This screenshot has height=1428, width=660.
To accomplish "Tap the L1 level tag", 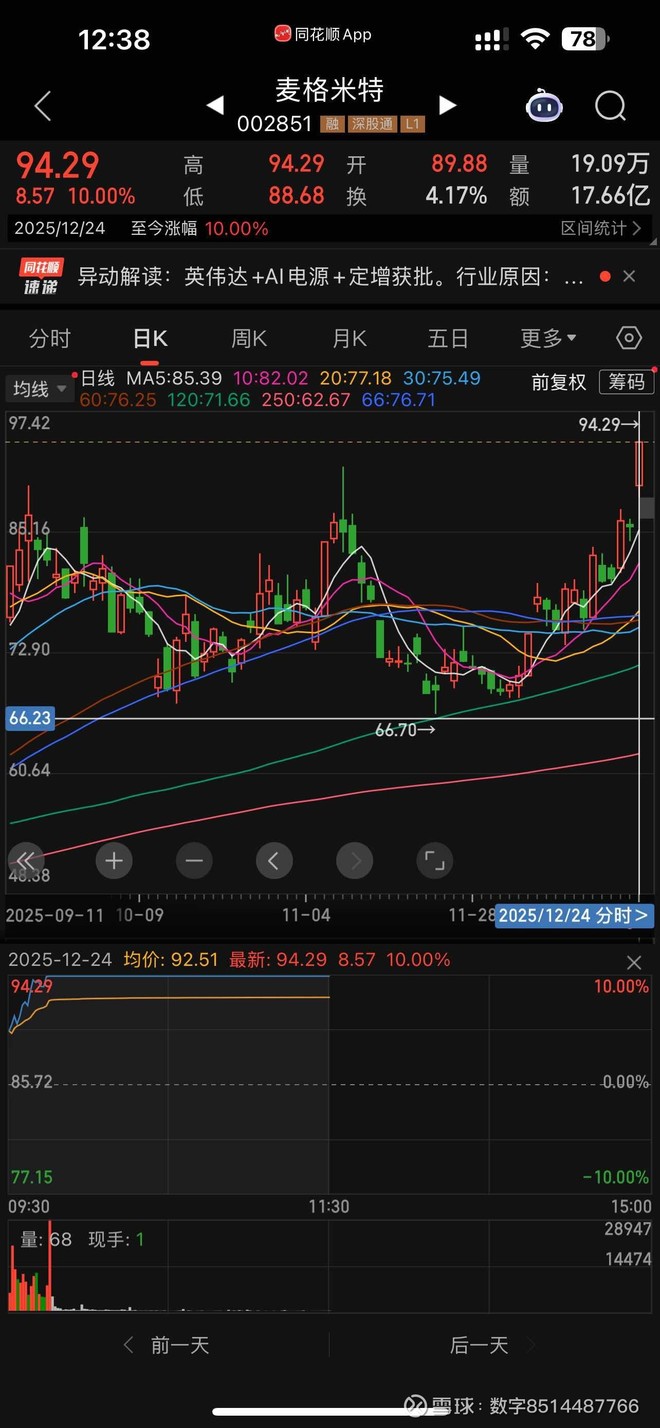I will (x=412, y=124).
